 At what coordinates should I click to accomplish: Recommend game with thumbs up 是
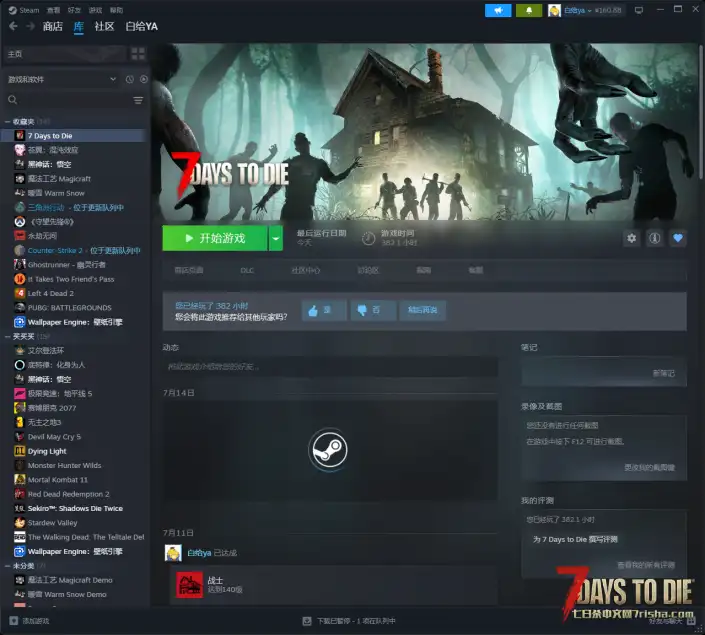click(324, 310)
